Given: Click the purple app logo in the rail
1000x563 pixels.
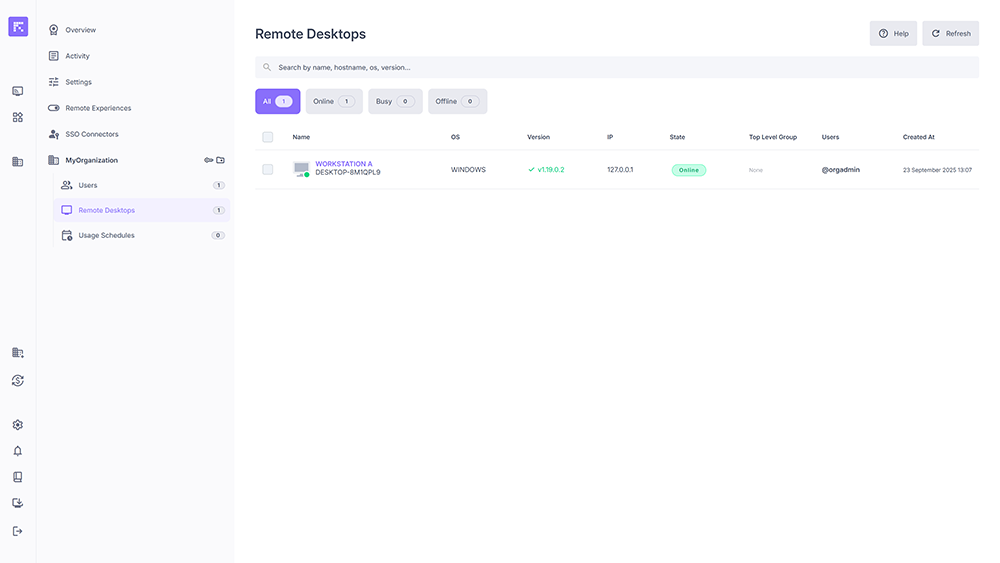Looking at the screenshot, I should tap(18, 27).
